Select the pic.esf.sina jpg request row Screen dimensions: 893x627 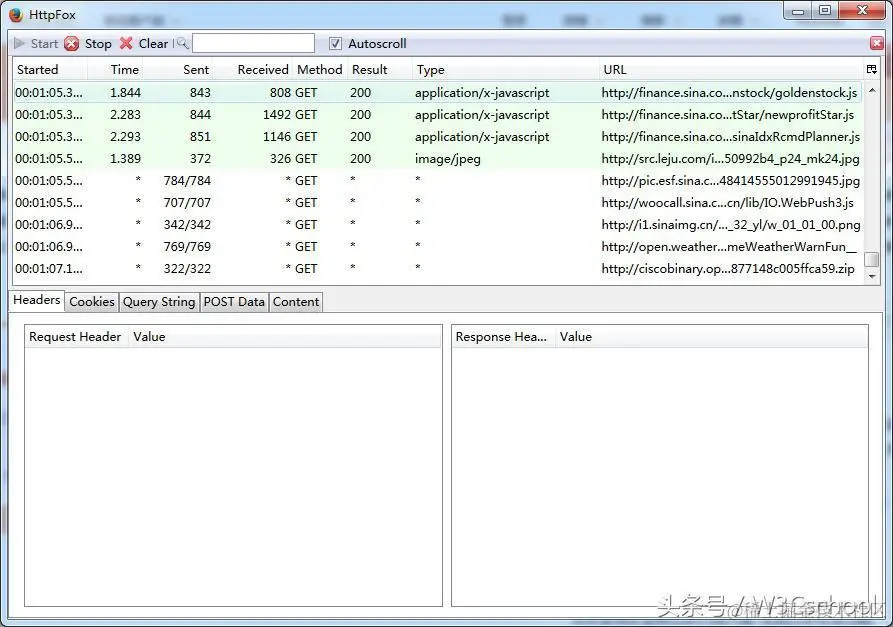[437, 181]
